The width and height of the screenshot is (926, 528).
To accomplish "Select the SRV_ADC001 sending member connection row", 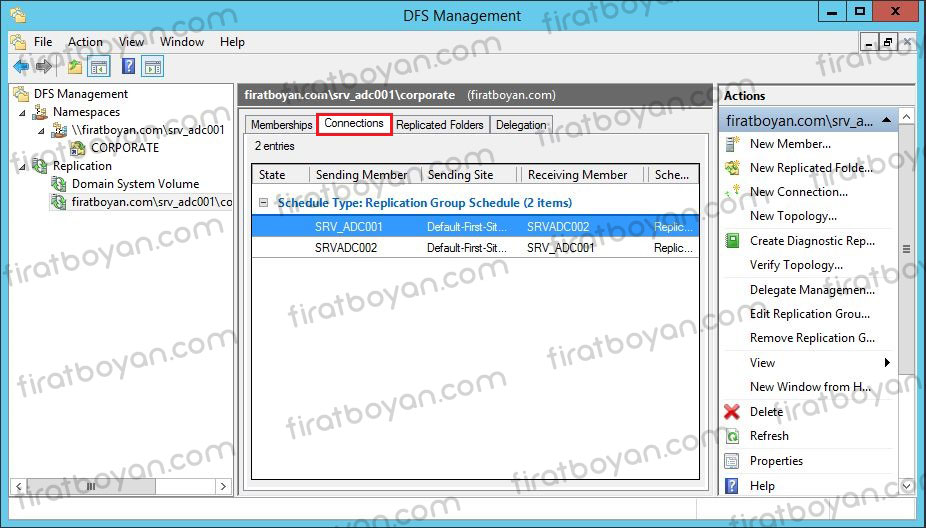I will click(x=475, y=227).
